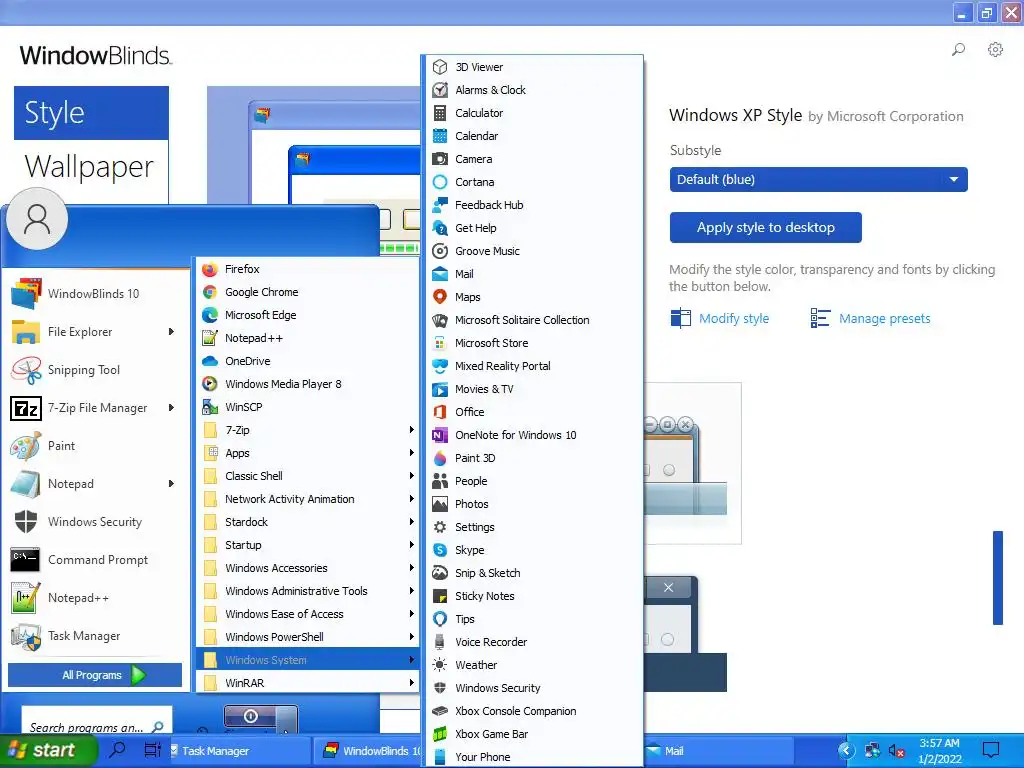Expand the 7-Zip File Manager submenu arrow

(171, 408)
